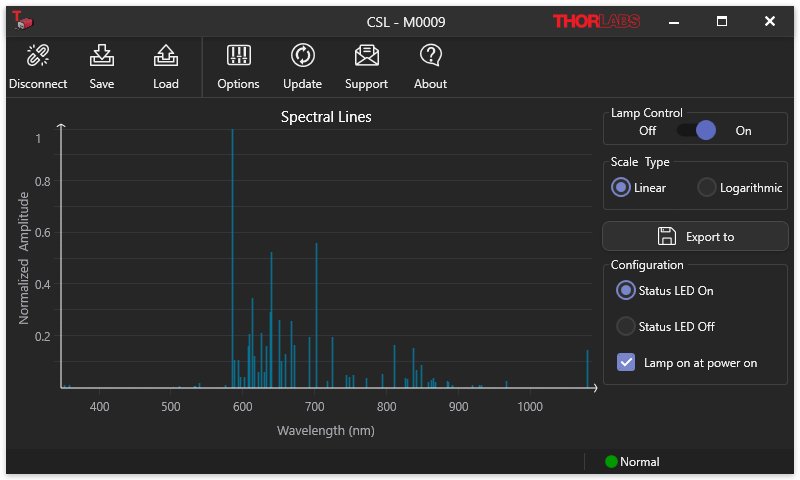
Task: Save the spectrum with the Save icon
Action: 102,56
